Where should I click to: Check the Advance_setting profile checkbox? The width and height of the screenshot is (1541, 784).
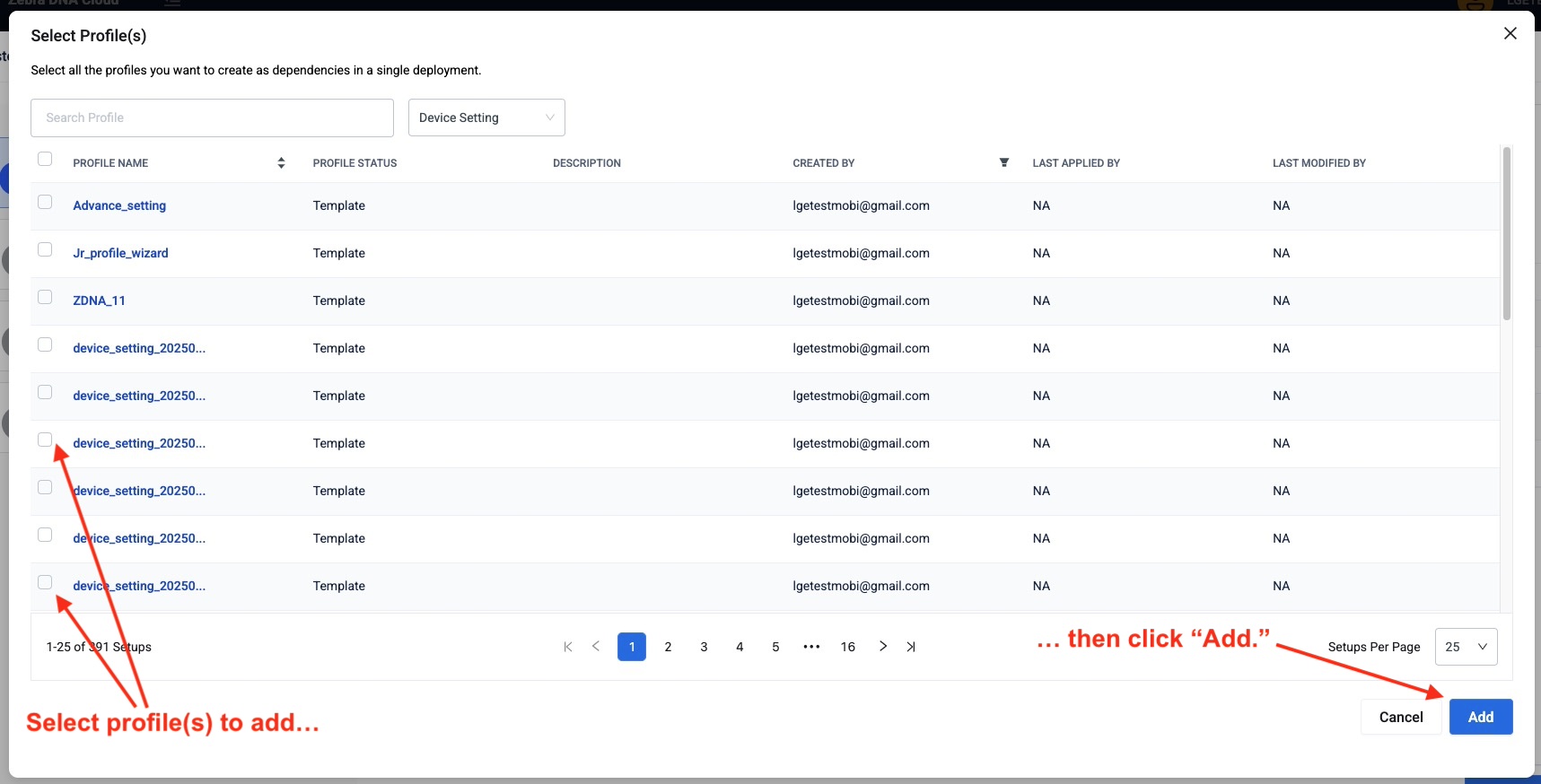point(45,203)
